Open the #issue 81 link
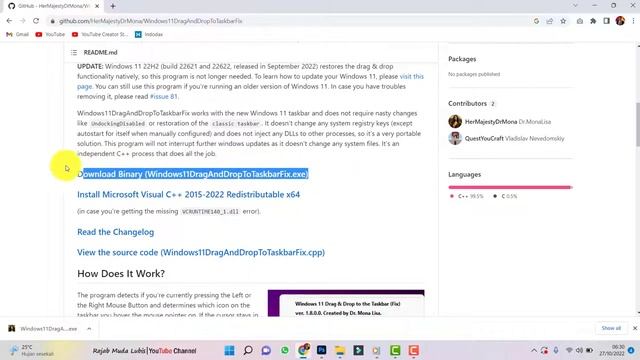640x360 pixels. 163,97
